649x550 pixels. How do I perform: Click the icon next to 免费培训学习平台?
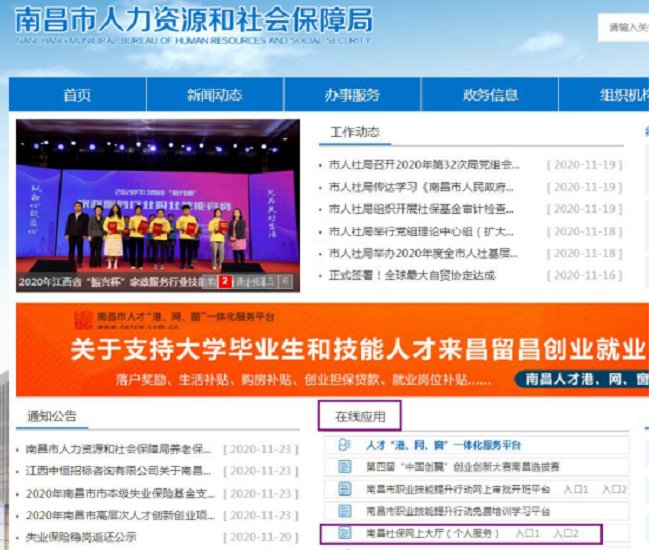pos(345,511)
